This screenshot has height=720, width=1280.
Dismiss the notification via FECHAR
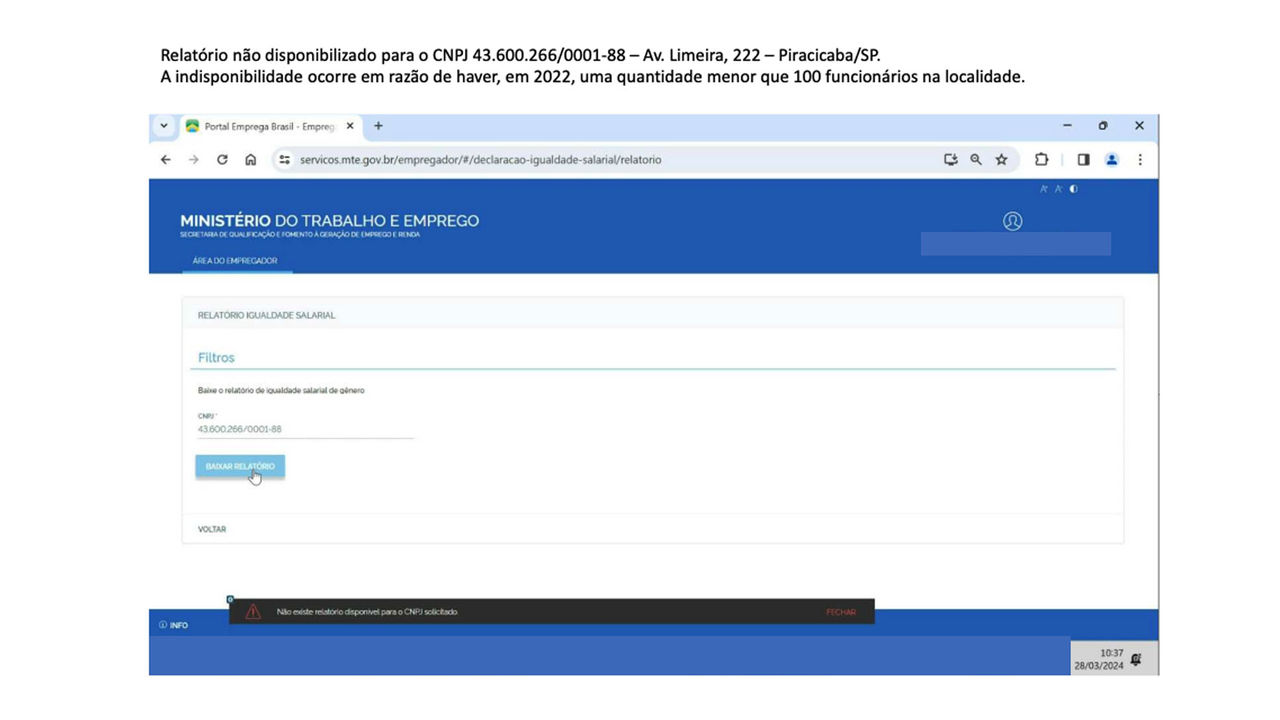tap(840, 611)
